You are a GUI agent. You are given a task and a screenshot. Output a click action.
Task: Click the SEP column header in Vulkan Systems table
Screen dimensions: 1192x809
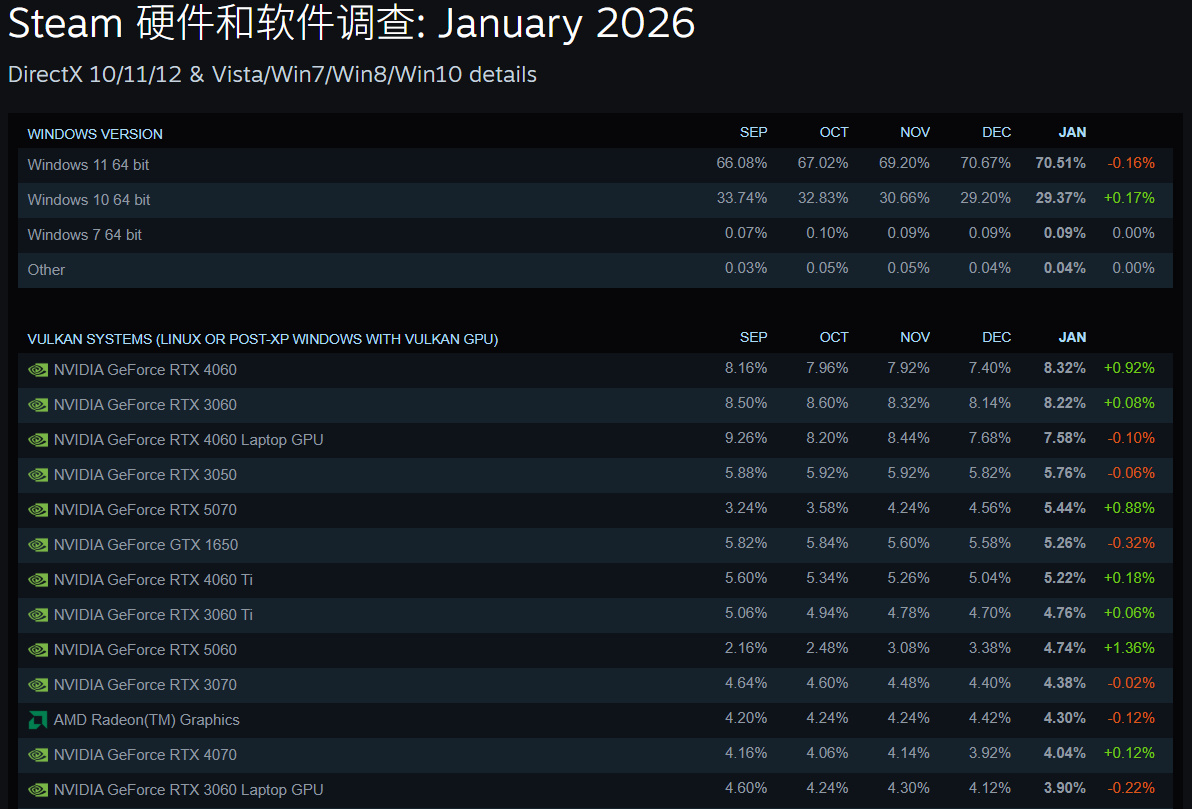pyautogui.click(x=753, y=337)
